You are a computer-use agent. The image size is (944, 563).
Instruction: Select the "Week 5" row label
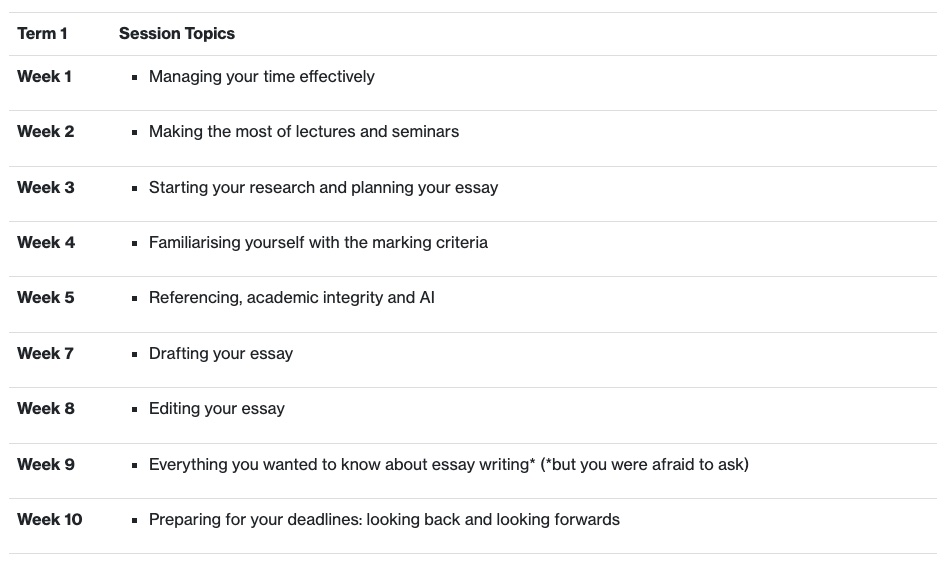(46, 298)
